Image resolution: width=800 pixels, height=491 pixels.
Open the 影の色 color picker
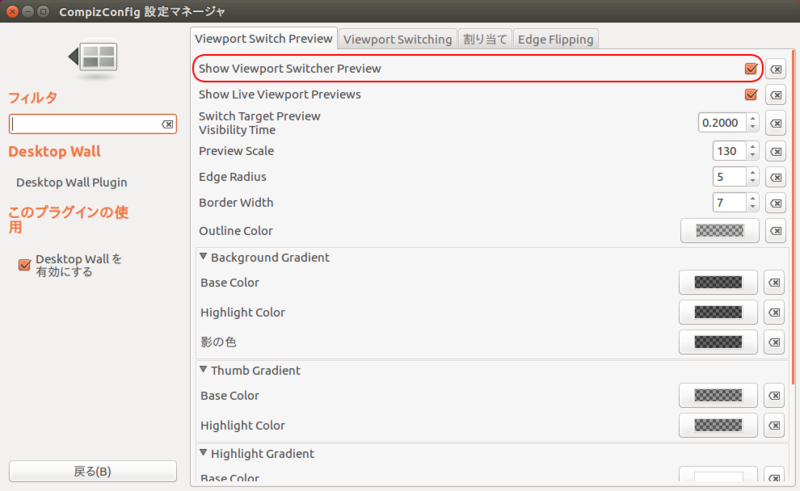(x=718, y=342)
